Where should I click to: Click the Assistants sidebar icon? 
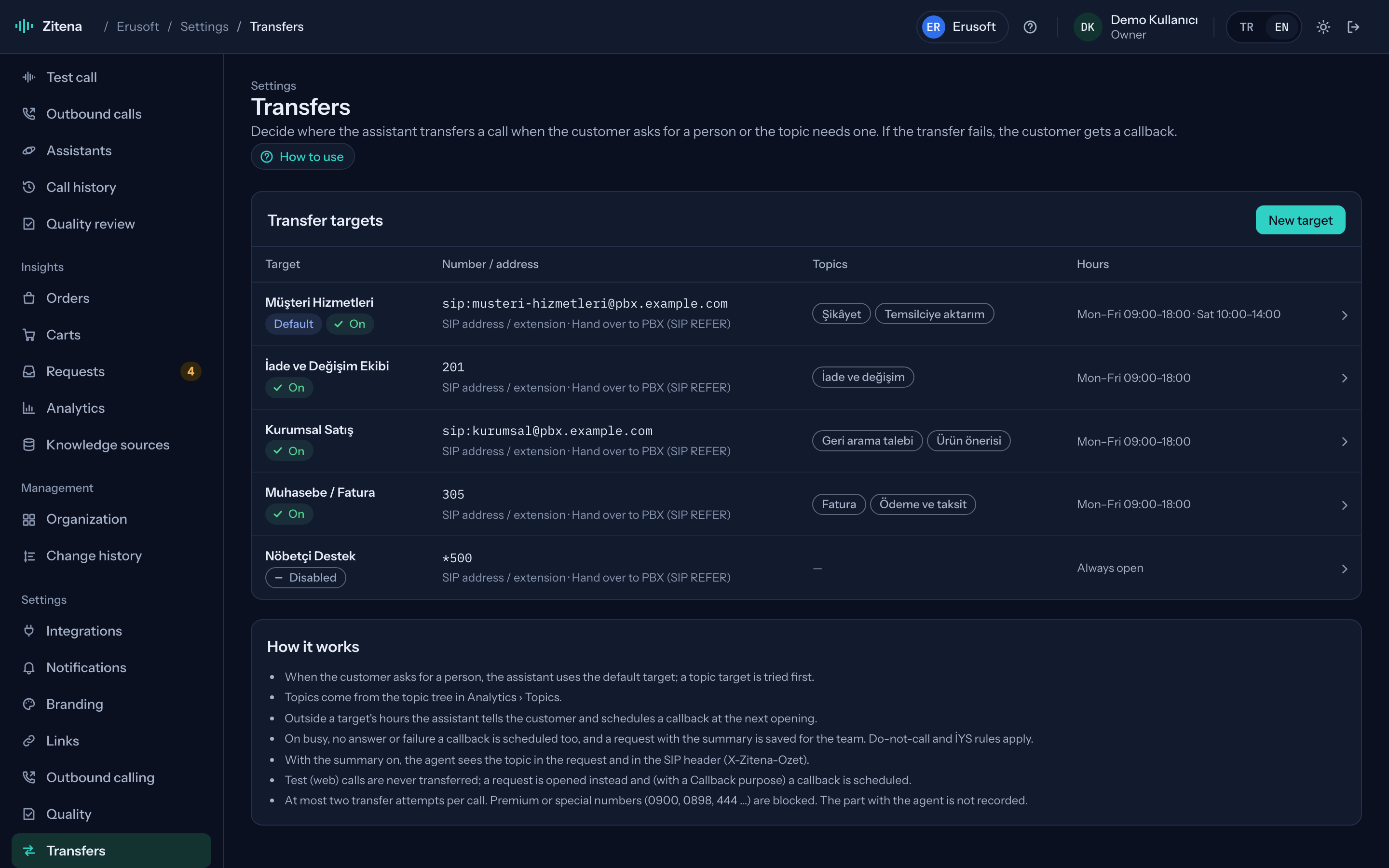coord(29,150)
